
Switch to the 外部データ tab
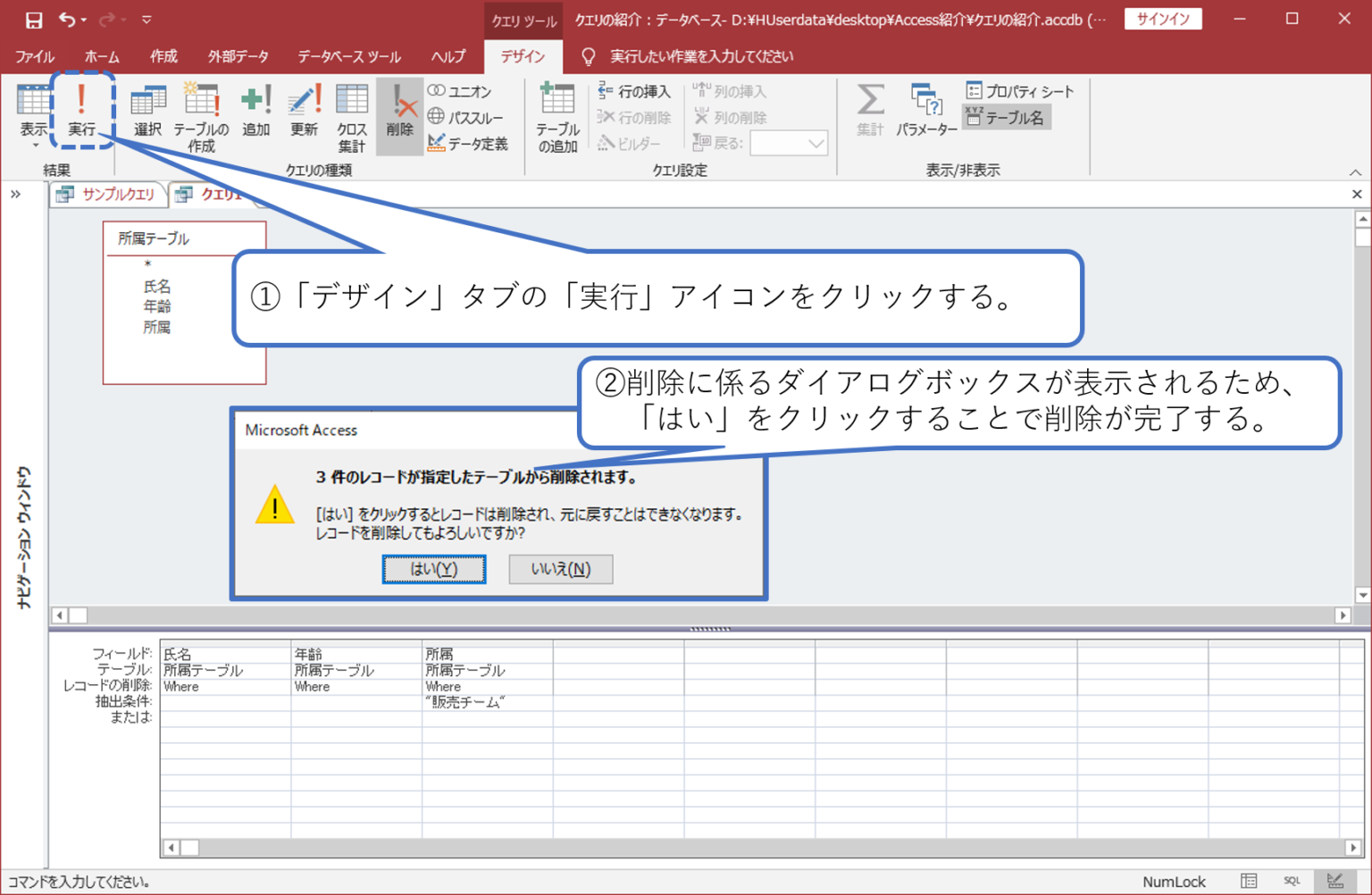pyautogui.click(x=238, y=56)
